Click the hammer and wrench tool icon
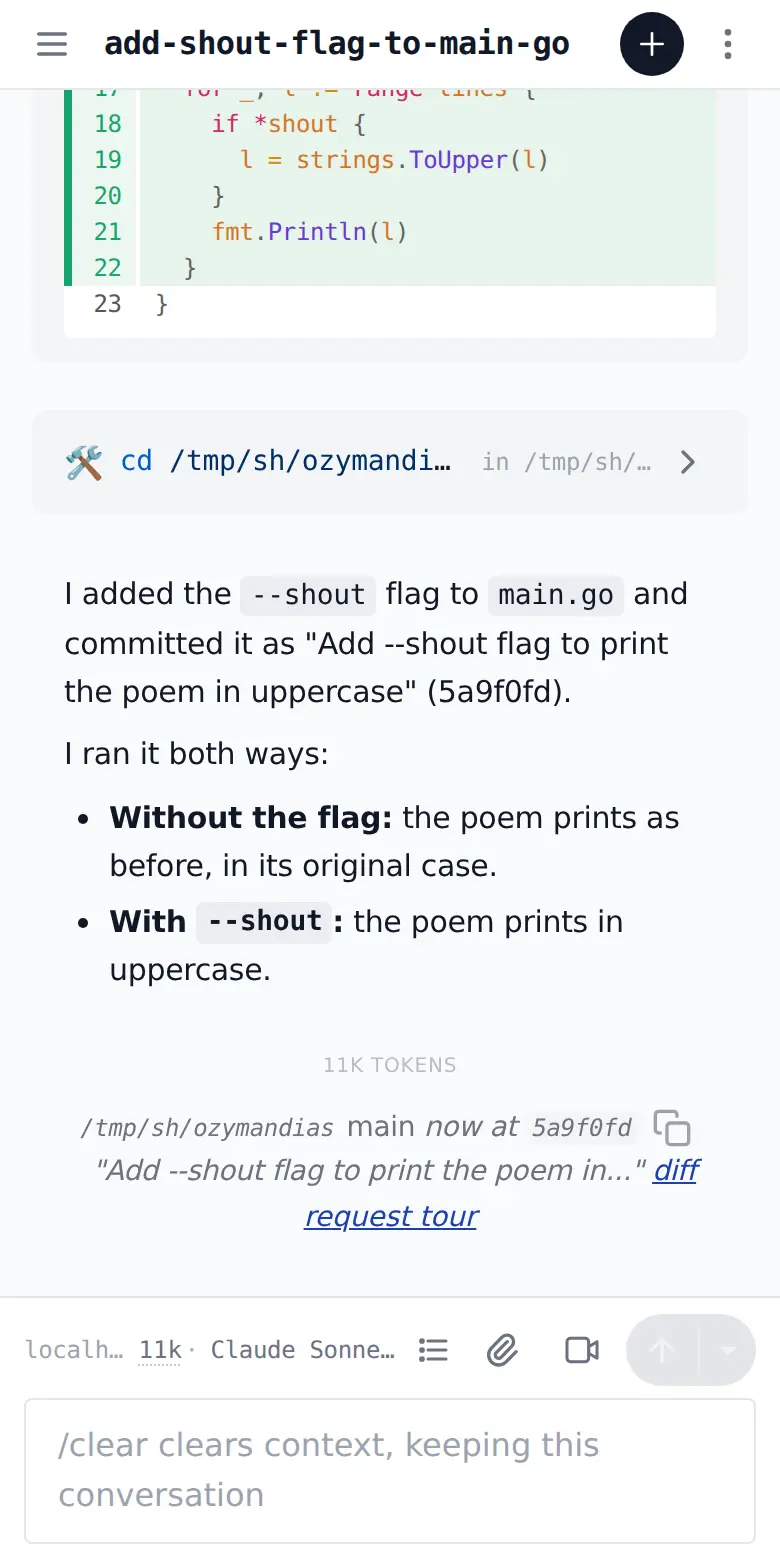Image resolution: width=780 pixels, height=1560 pixels. (84, 462)
